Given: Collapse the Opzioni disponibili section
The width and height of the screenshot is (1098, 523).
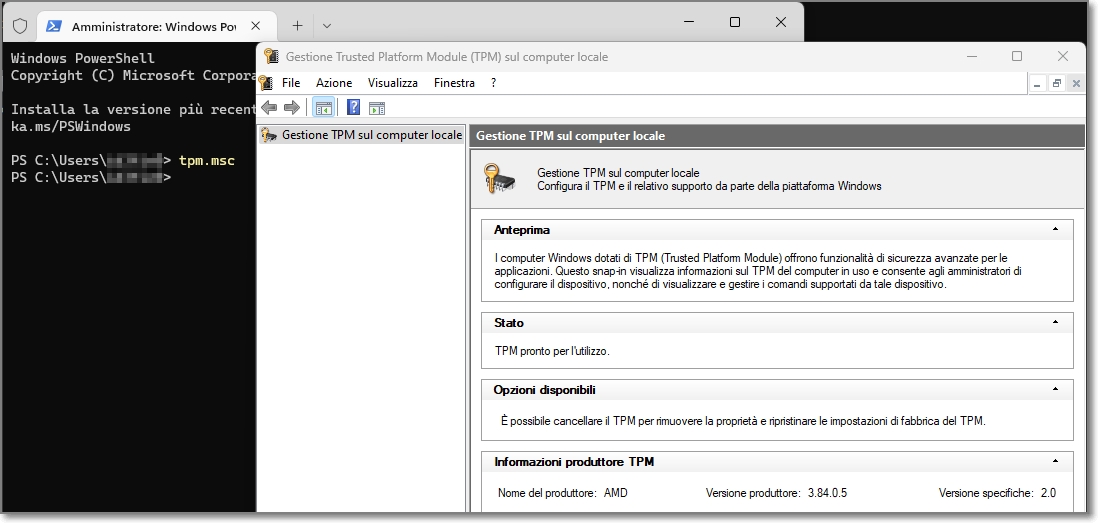Looking at the screenshot, I should (1055, 389).
